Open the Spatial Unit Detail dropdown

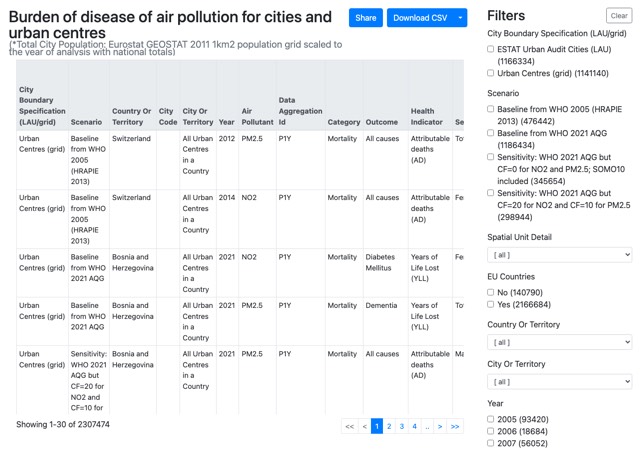pos(560,255)
